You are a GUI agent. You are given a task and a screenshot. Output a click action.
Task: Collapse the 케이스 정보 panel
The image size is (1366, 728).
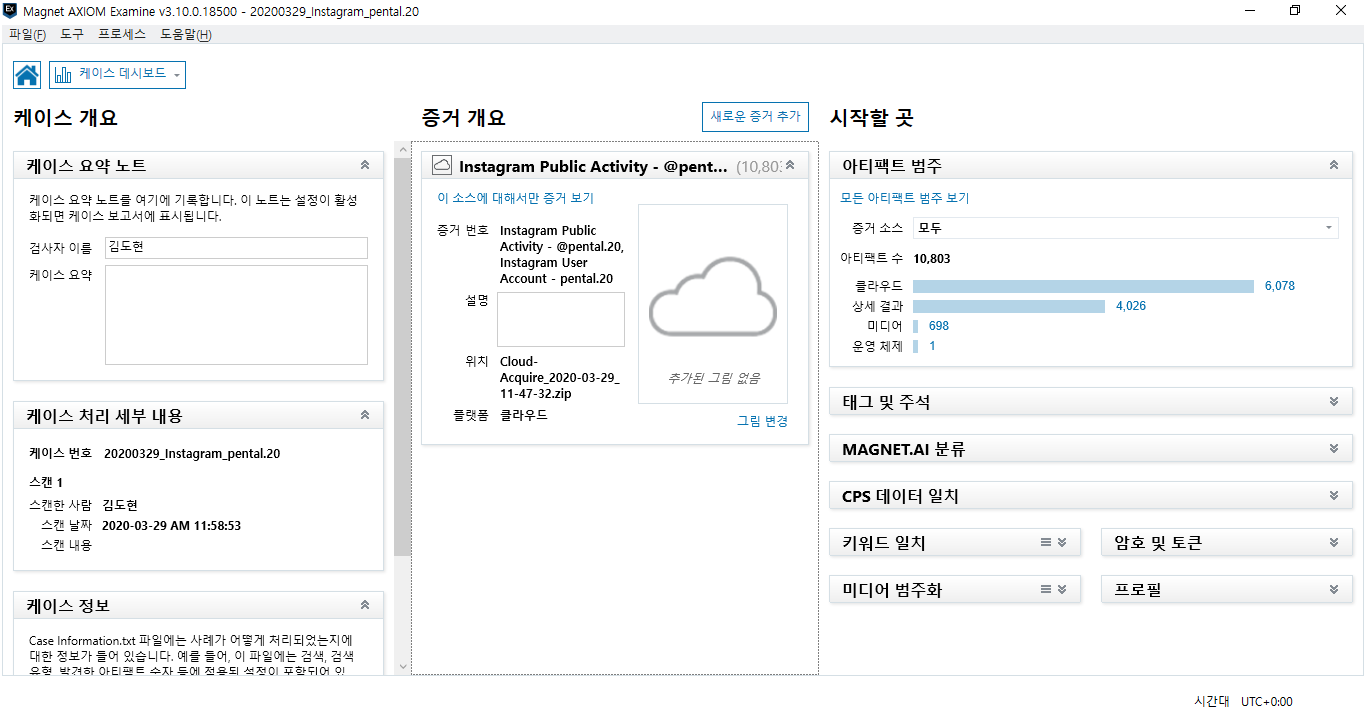click(x=365, y=605)
